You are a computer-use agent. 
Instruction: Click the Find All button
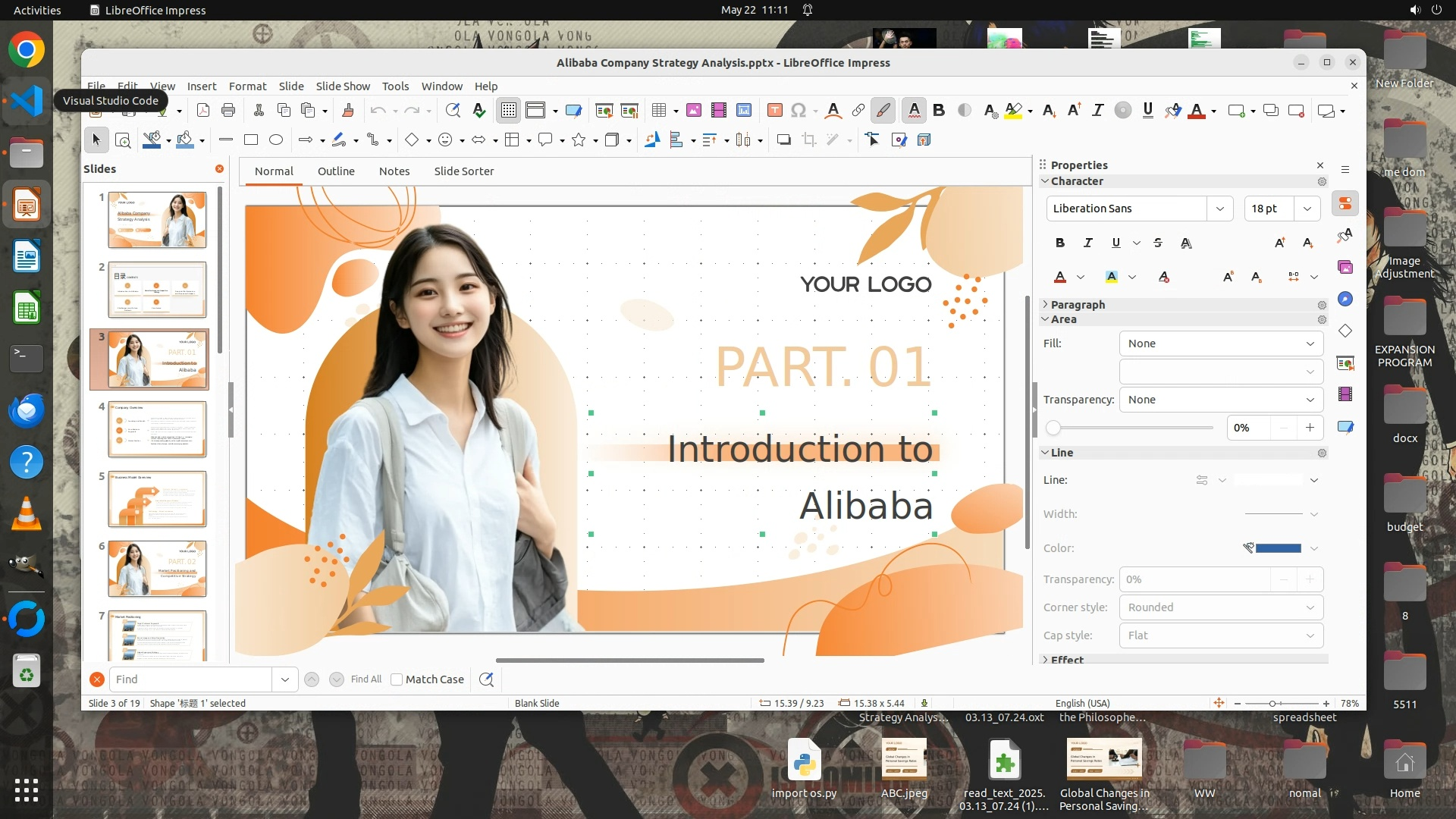click(x=366, y=679)
